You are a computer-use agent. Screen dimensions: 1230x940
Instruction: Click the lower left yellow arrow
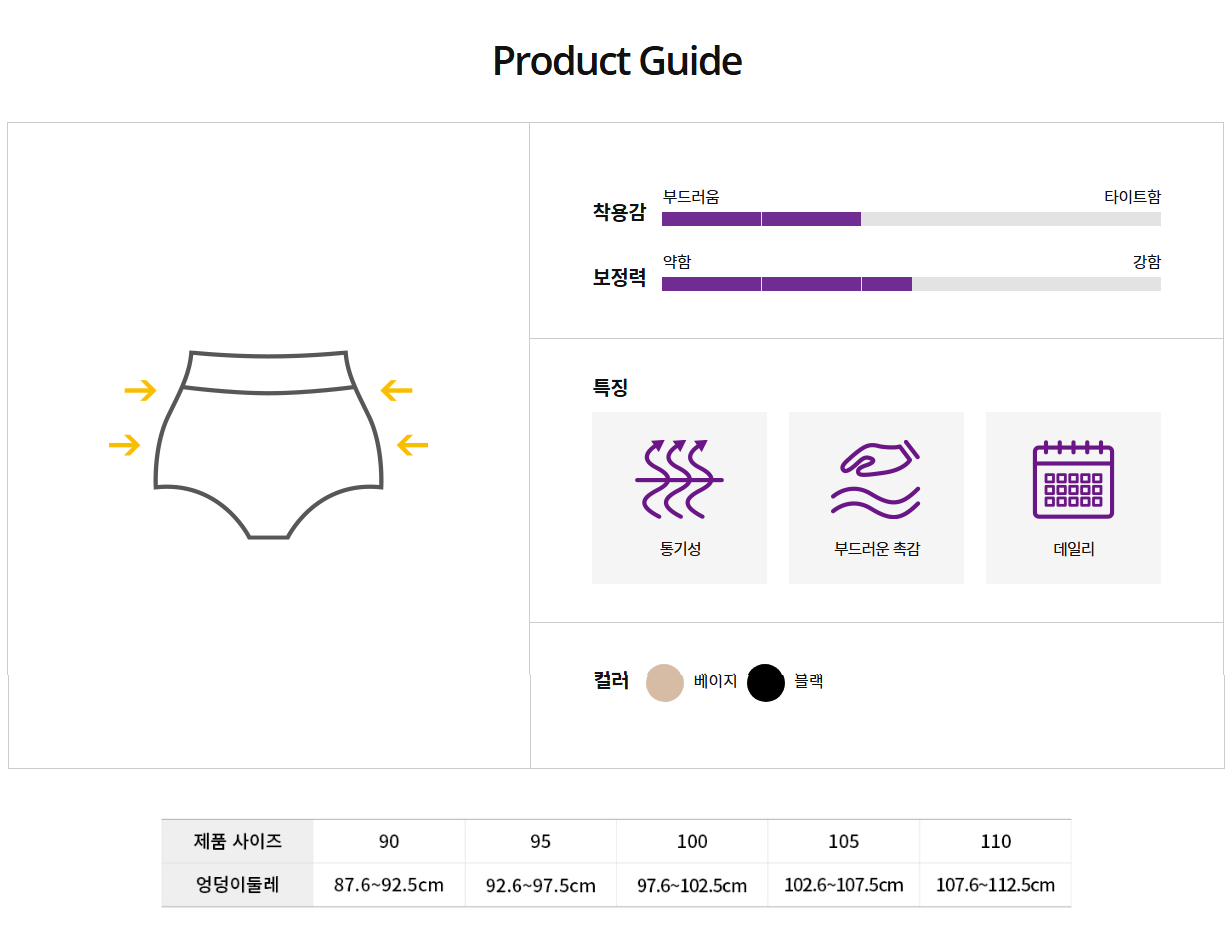click(x=125, y=445)
